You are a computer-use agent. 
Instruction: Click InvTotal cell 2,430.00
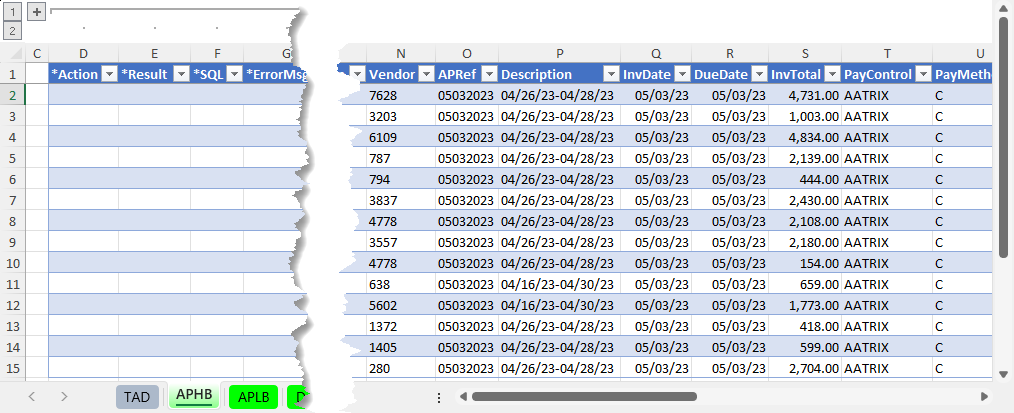(805, 200)
